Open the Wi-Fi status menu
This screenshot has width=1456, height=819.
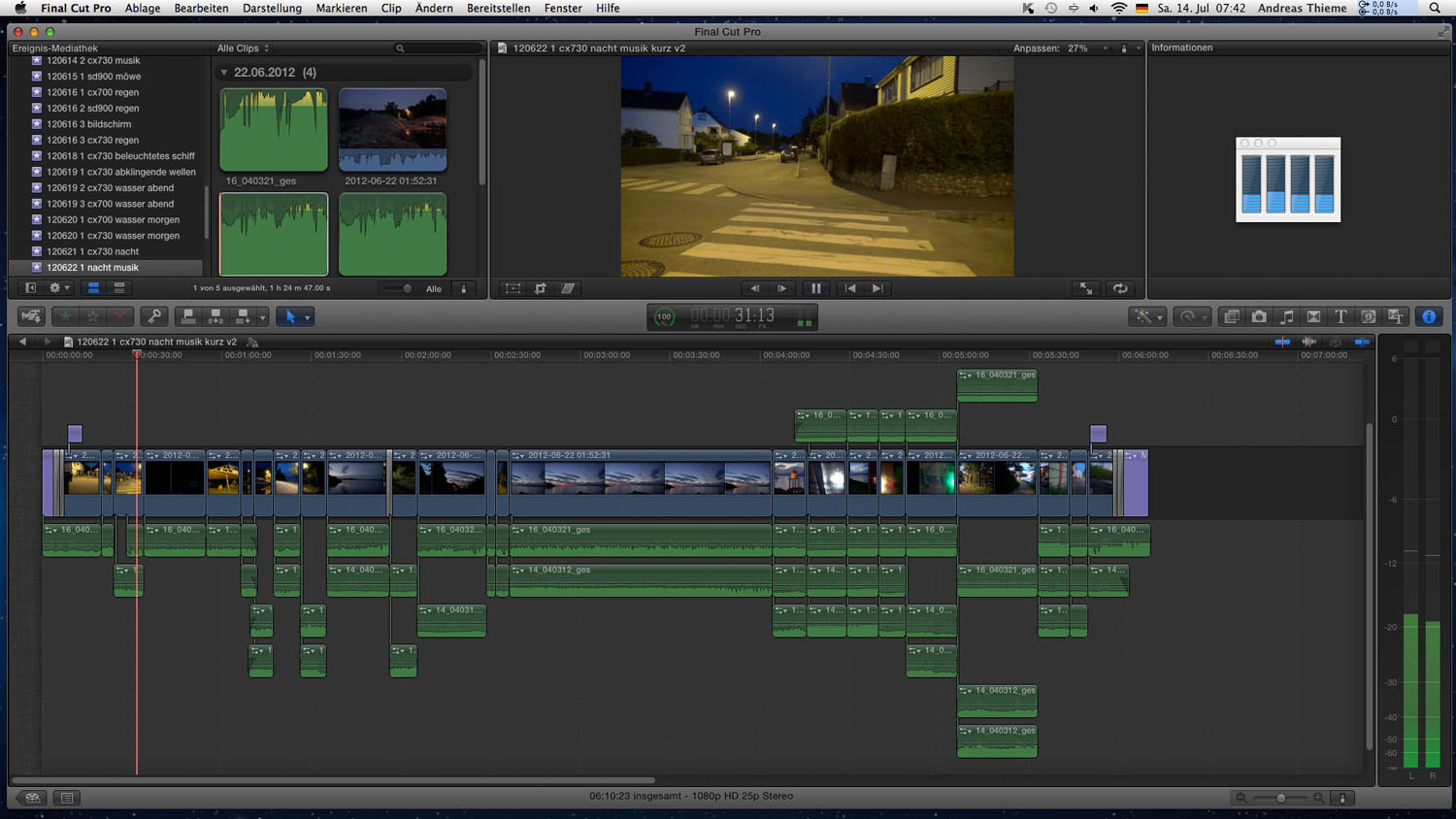[1118, 8]
